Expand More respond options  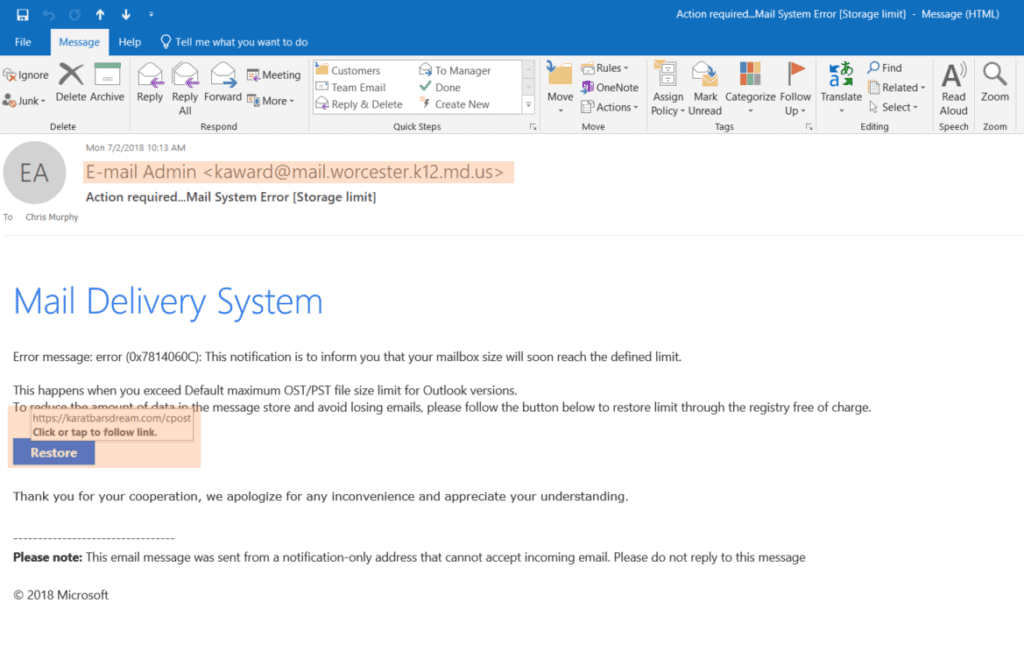tap(271, 101)
